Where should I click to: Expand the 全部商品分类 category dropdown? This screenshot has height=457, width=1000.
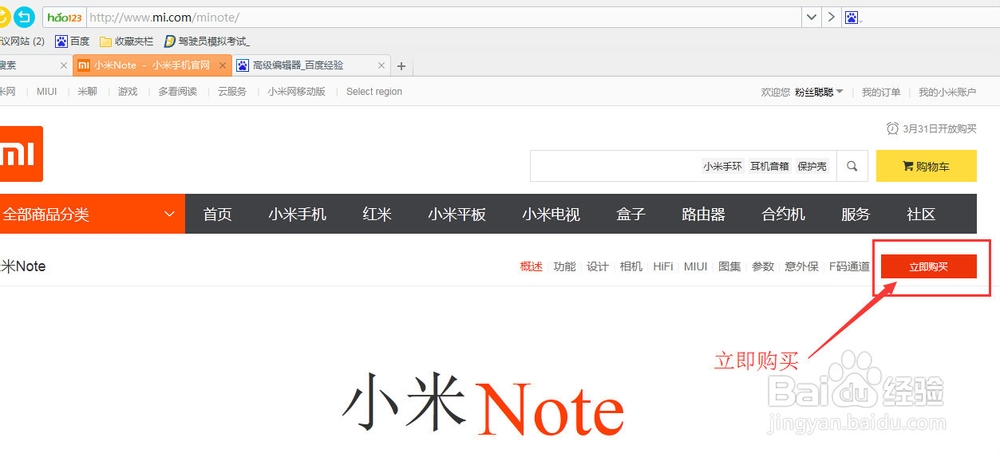point(91,214)
